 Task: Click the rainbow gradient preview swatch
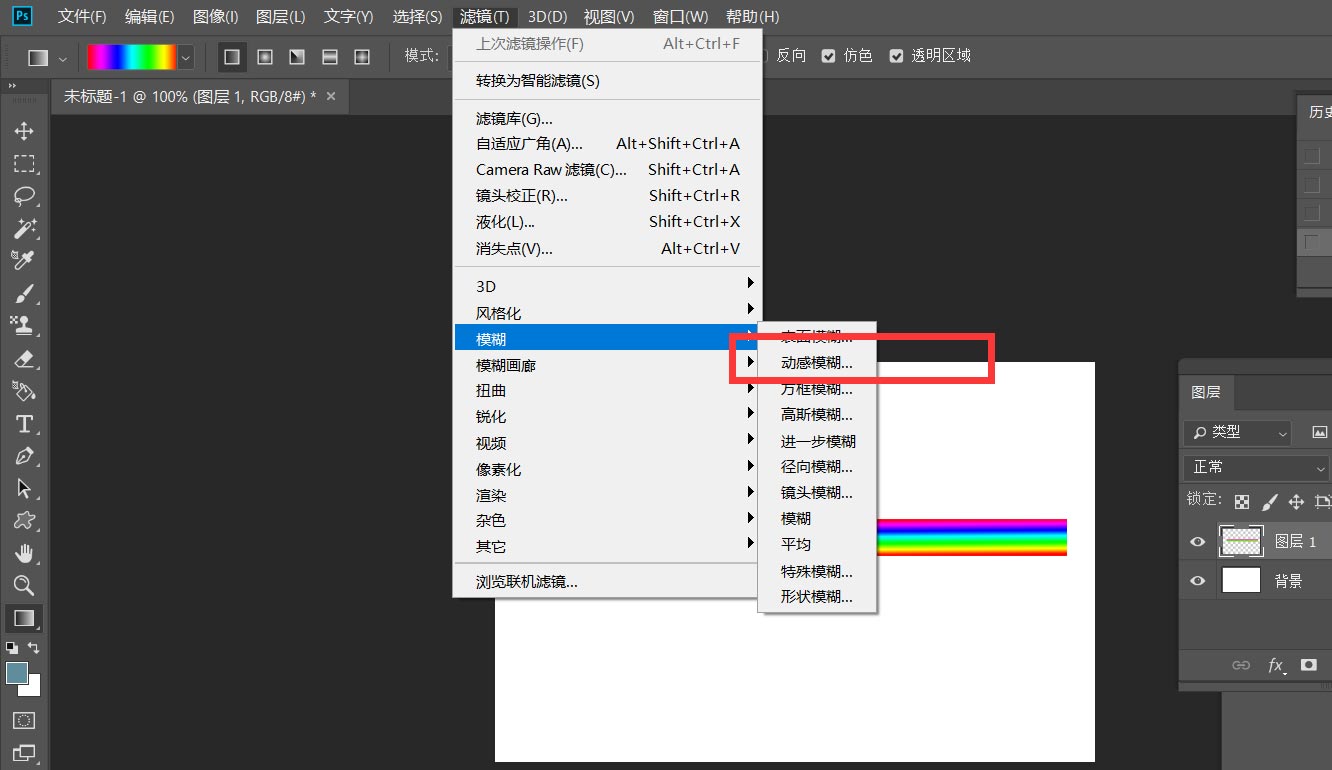(131, 57)
